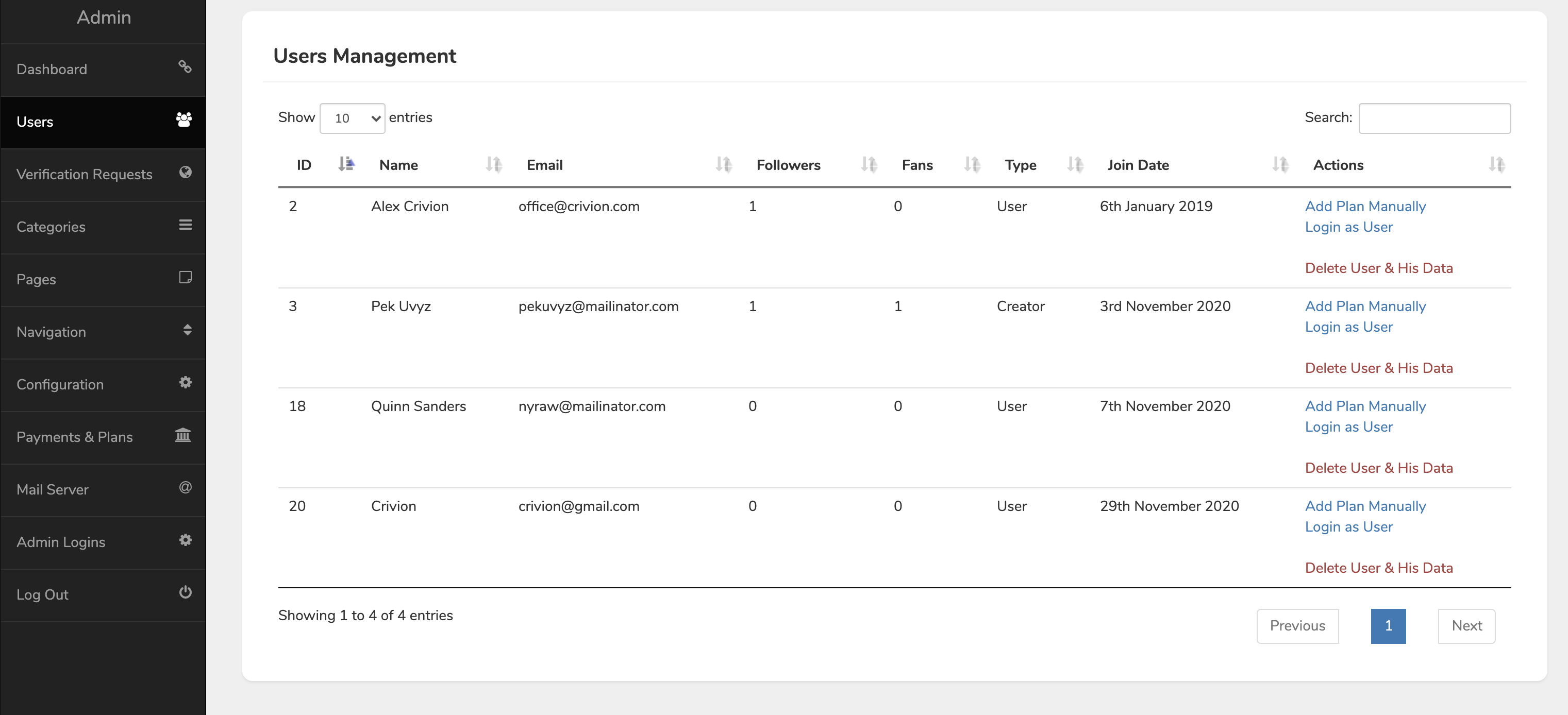
Task: Click the Payments & Plans bank icon
Action: click(183, 434)
